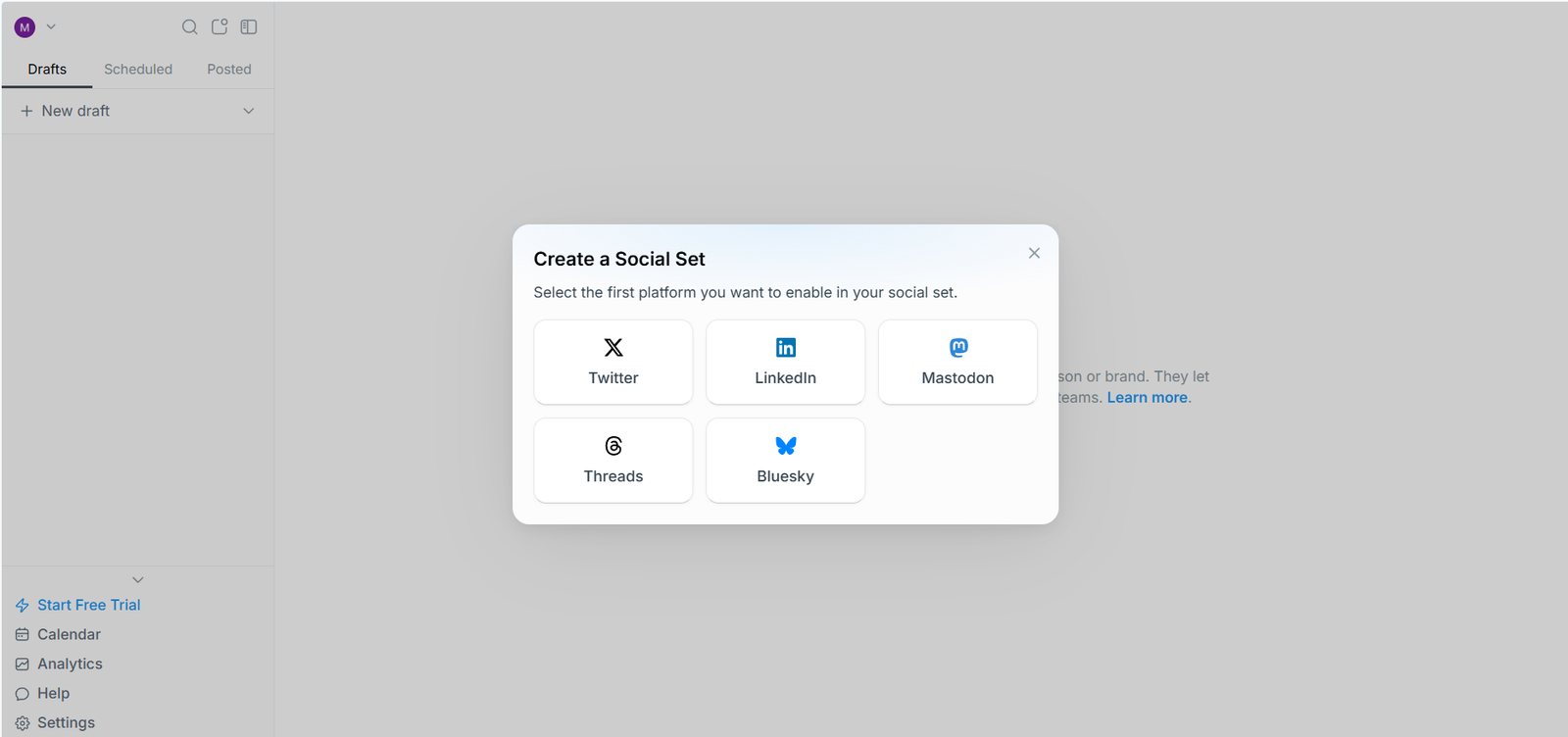Select the Threads platform option
The image size is (1568, 737).
point(613,461)
